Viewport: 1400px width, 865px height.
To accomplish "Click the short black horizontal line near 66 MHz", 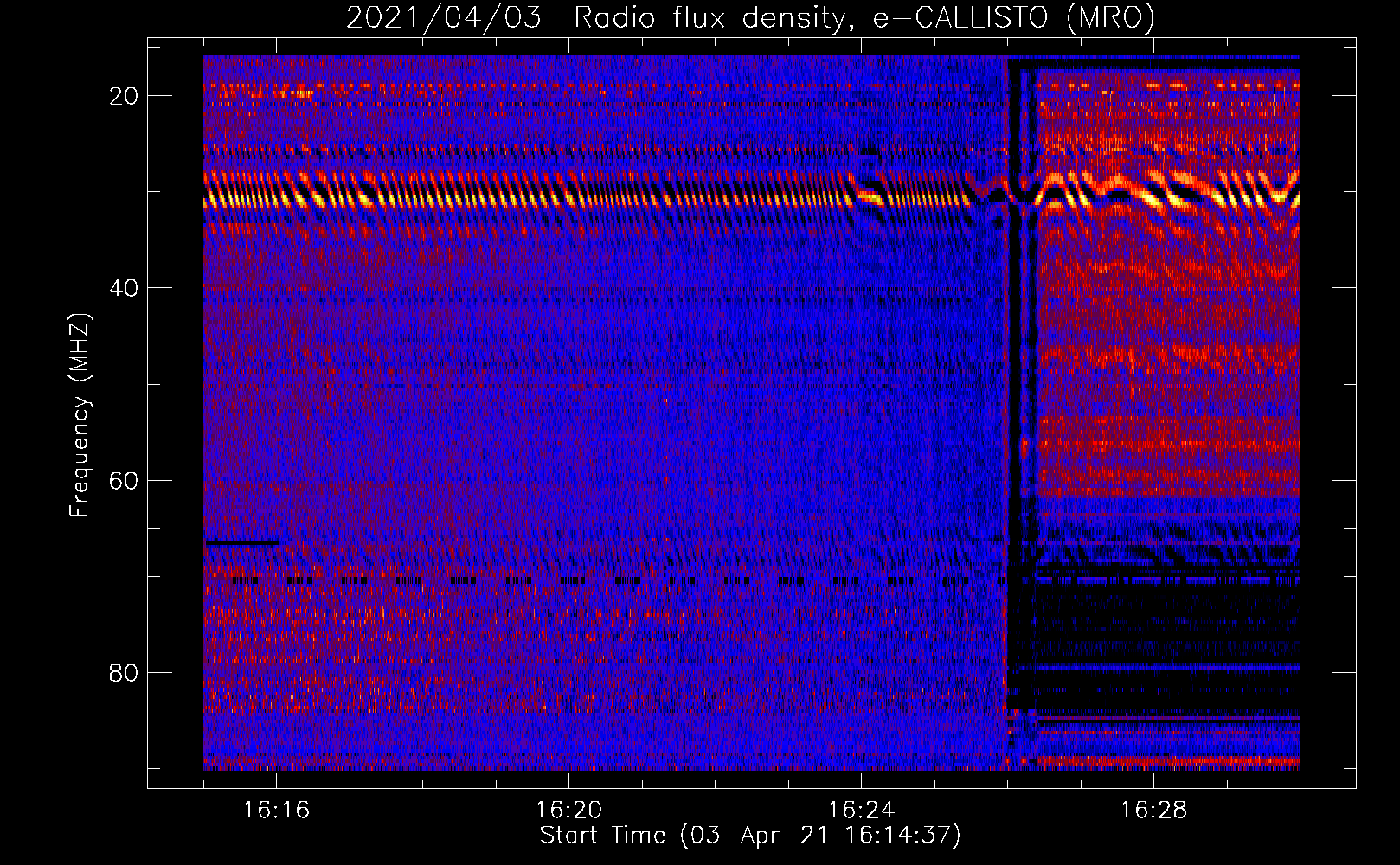I will pyautogui.click(x=242, y=543).
